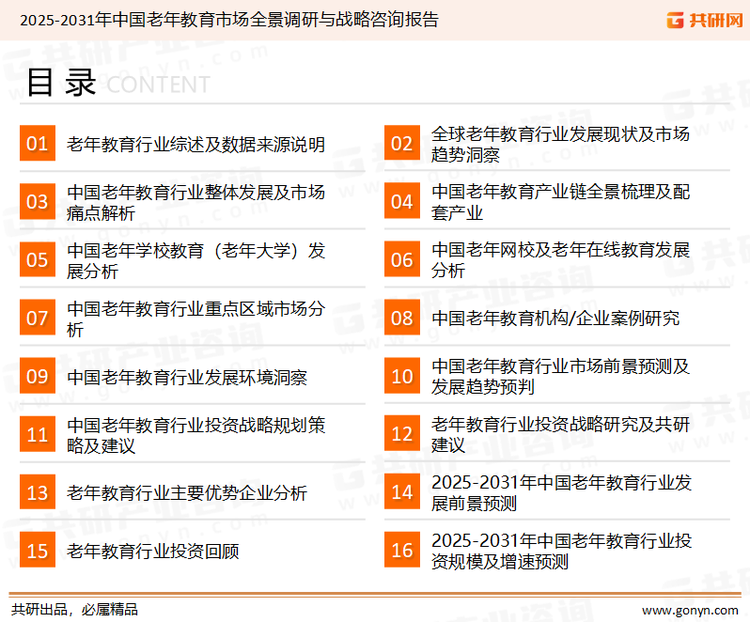Viewport: 750px width, 622px height.
Task: Select 老年教育行业主要优势企业分析 entry
Action: 187,493
